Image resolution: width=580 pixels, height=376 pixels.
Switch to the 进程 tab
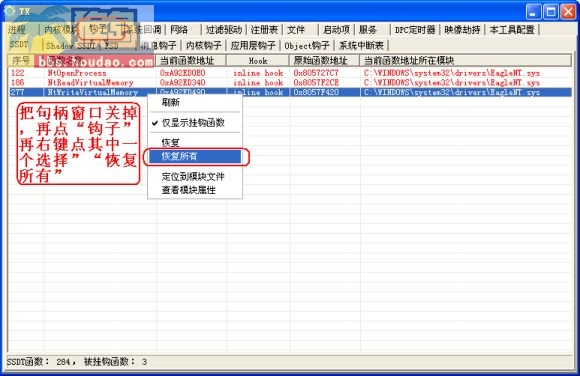pos(17,30)
